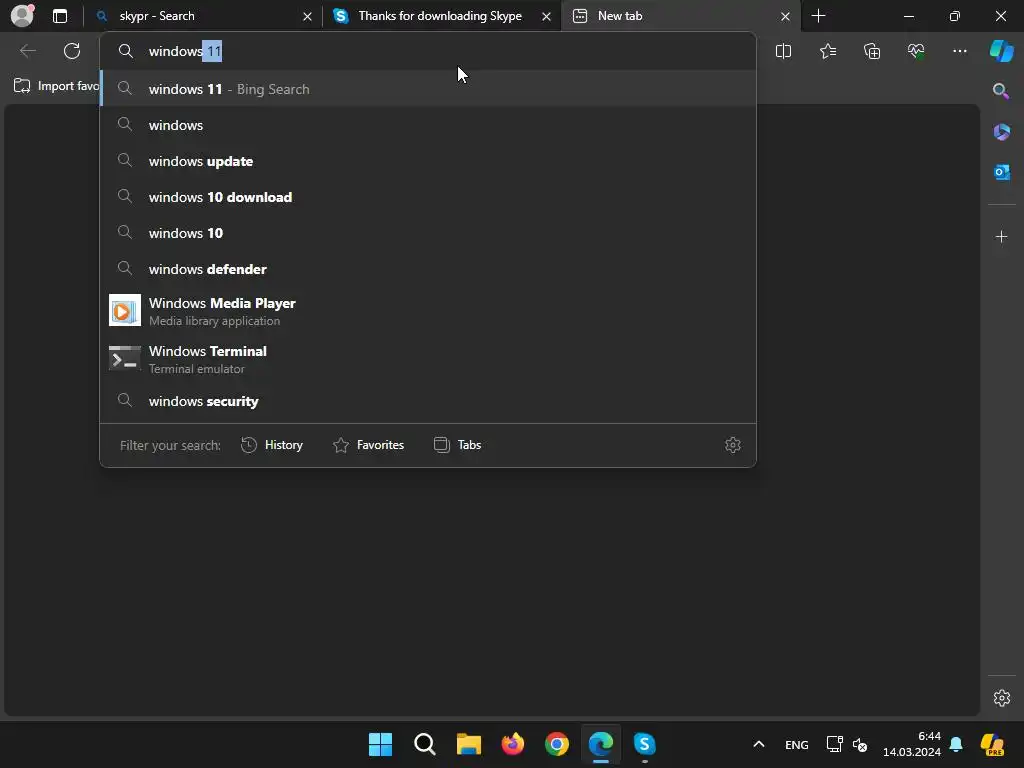Close the Thanks for downloading Skype tab
This screenshot has width=1024, height=768.
point(546,16)
